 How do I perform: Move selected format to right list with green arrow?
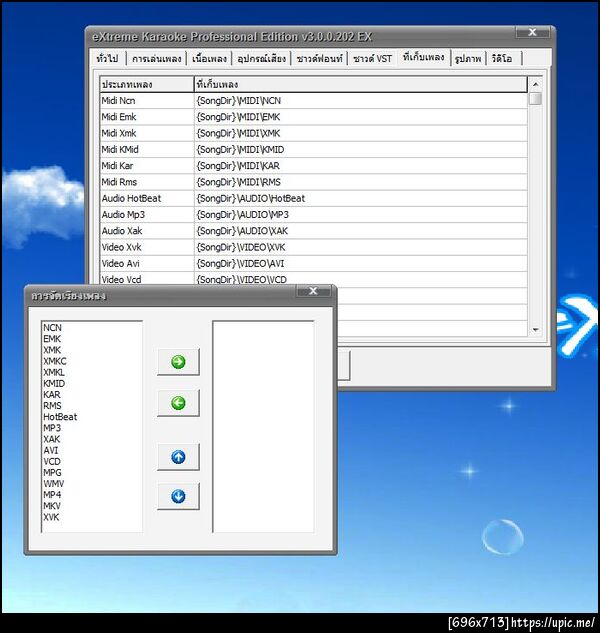pos(178,362)
